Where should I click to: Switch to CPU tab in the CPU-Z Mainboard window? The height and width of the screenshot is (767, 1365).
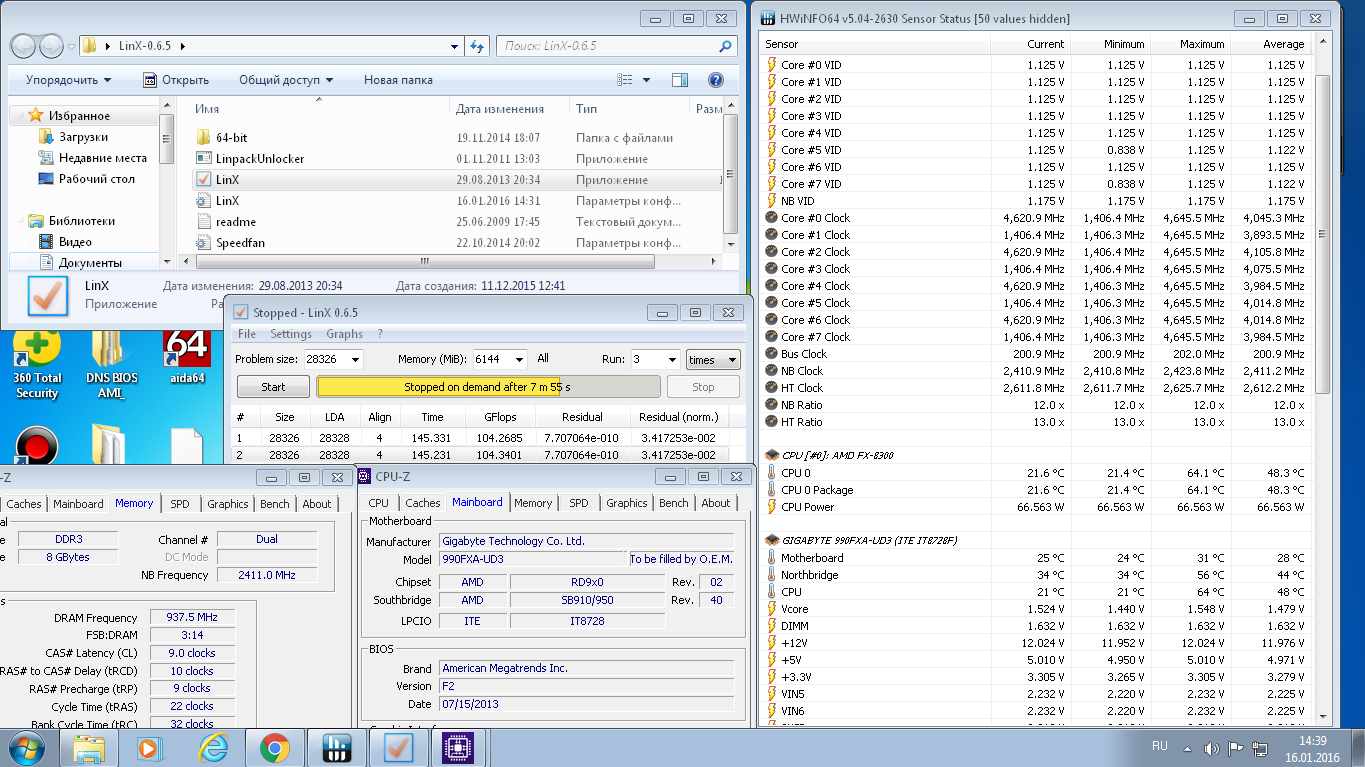378,503
